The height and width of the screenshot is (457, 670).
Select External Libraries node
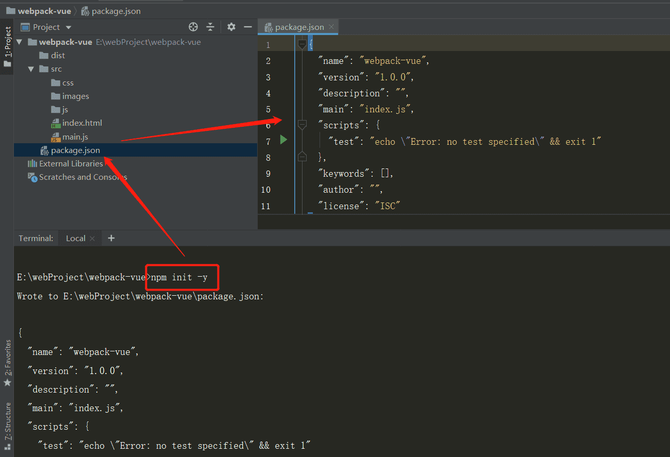tap(65, 164)
